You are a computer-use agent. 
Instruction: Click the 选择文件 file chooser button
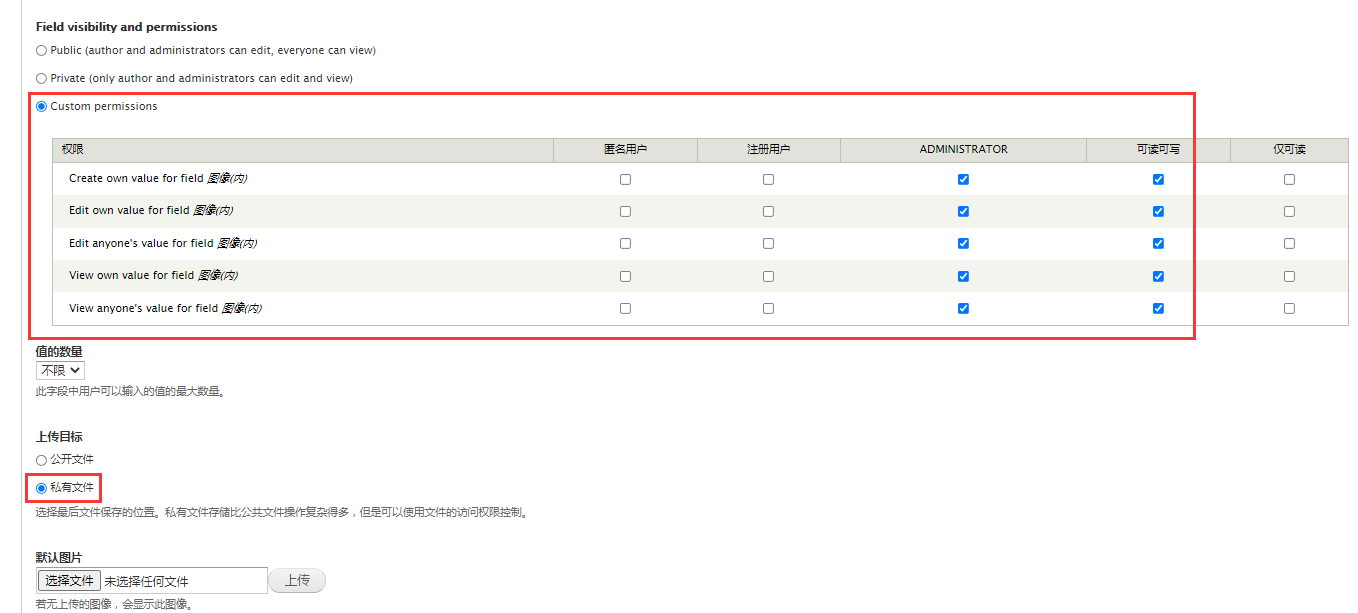69,581
